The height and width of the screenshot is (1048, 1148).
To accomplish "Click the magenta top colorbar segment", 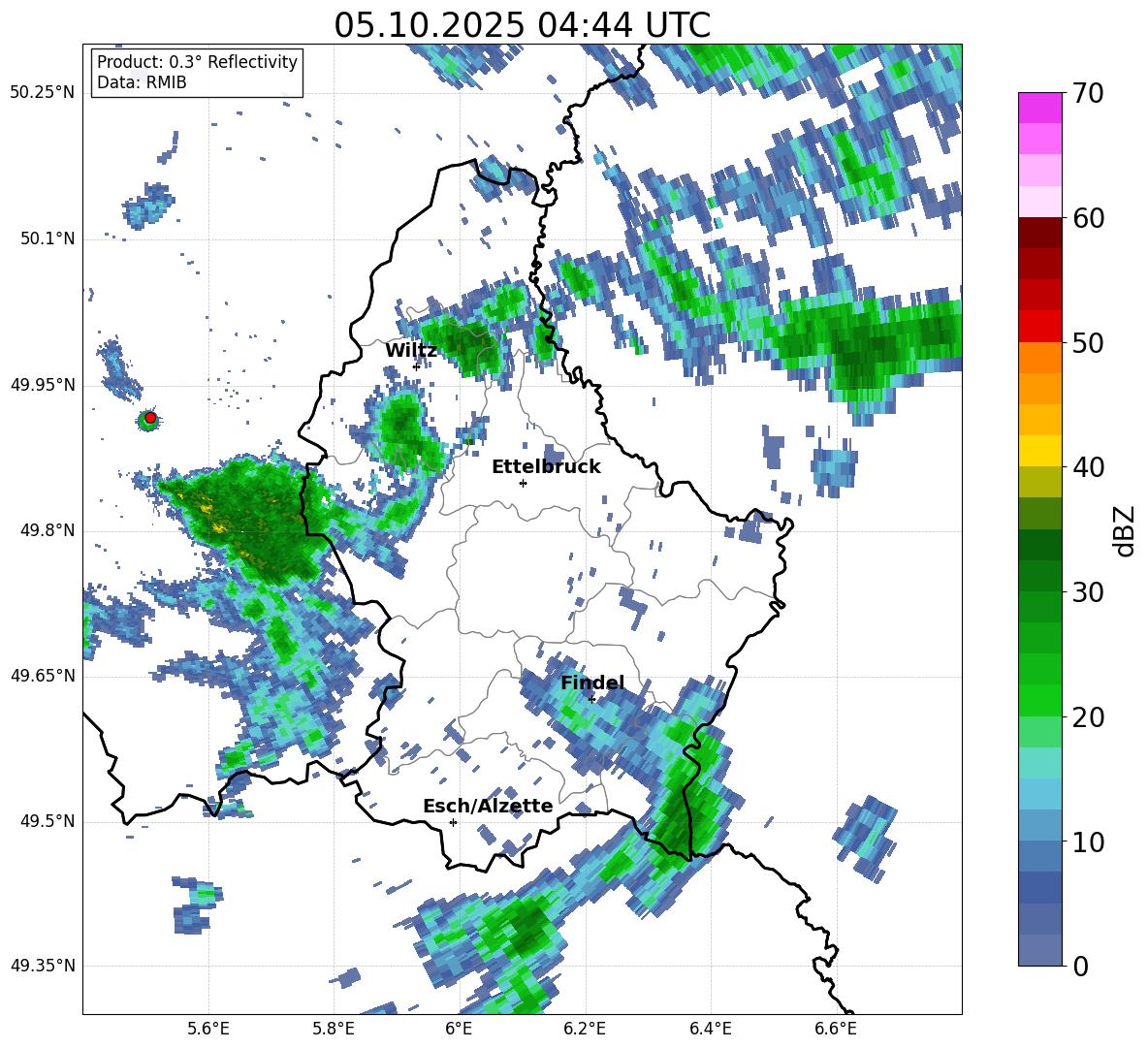I will [x=1039, y=108].
